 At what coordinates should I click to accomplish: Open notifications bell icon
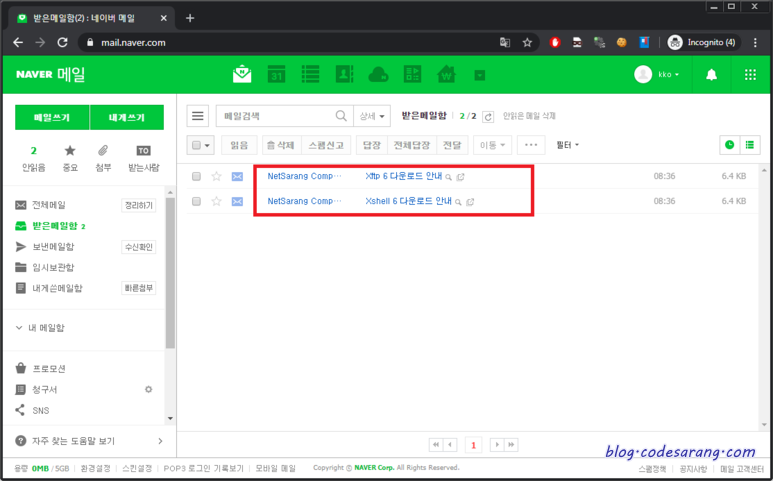[x=711, y=75]
